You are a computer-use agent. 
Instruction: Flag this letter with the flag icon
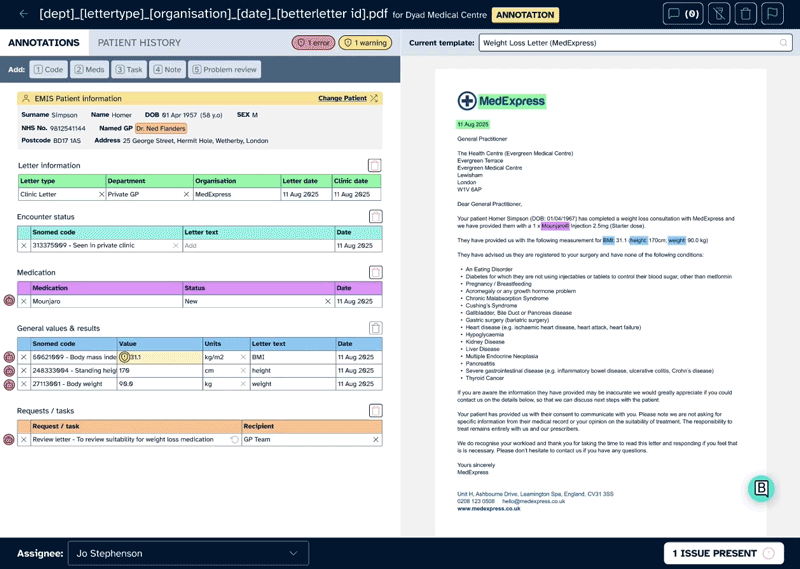[x=772, y=14]
